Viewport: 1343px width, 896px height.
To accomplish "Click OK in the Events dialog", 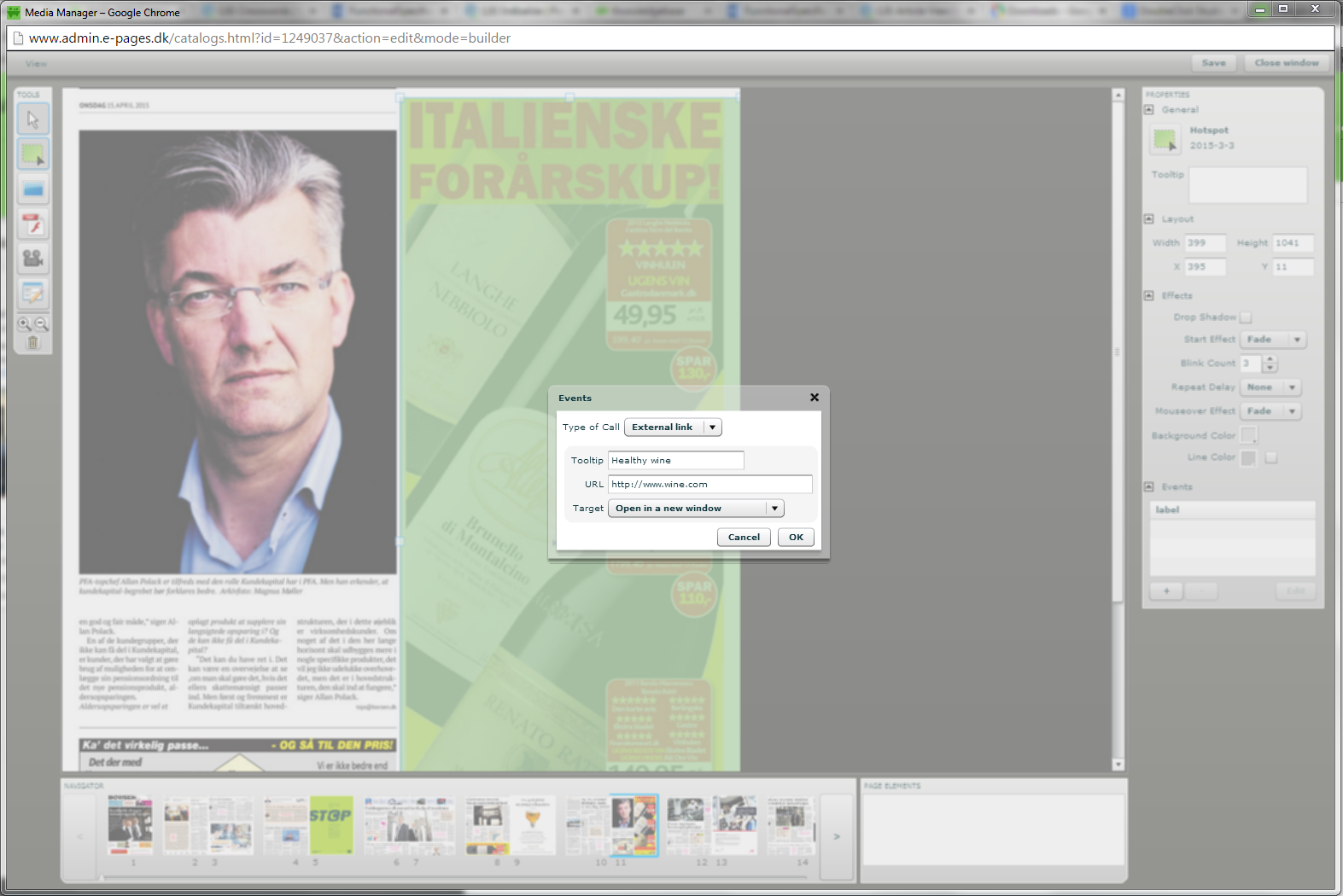I will [796, 538].
